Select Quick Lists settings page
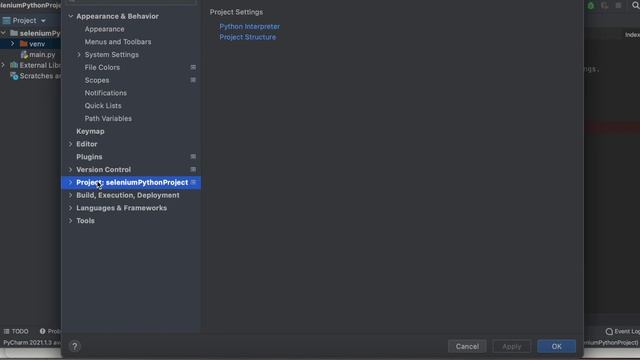This screenshot has width=640, height=360. [x=103, y=105]
